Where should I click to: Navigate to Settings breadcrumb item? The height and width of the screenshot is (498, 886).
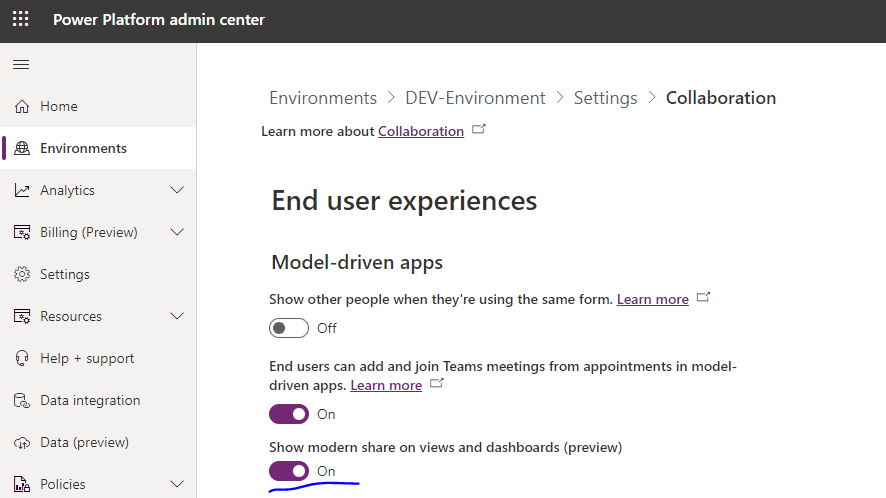click(605, 98)
